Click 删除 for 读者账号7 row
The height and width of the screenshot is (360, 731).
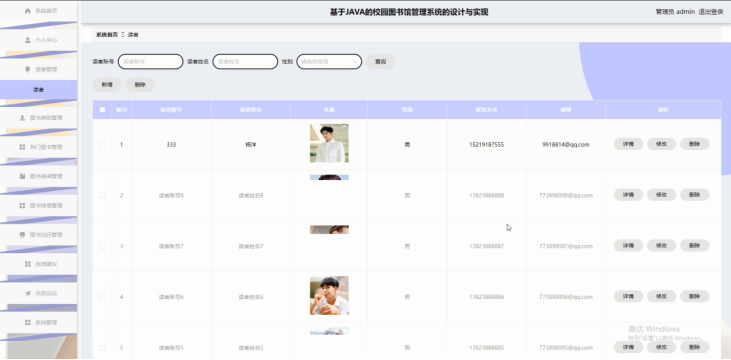pyautogui.click(x=695, y=246)
